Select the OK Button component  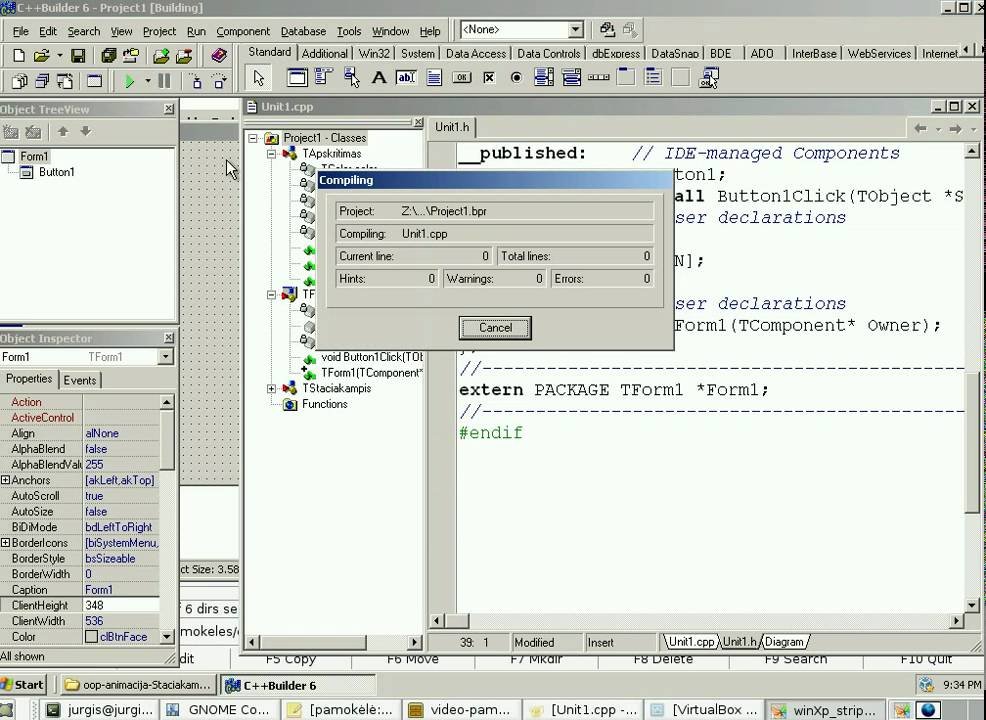[462, 78]
